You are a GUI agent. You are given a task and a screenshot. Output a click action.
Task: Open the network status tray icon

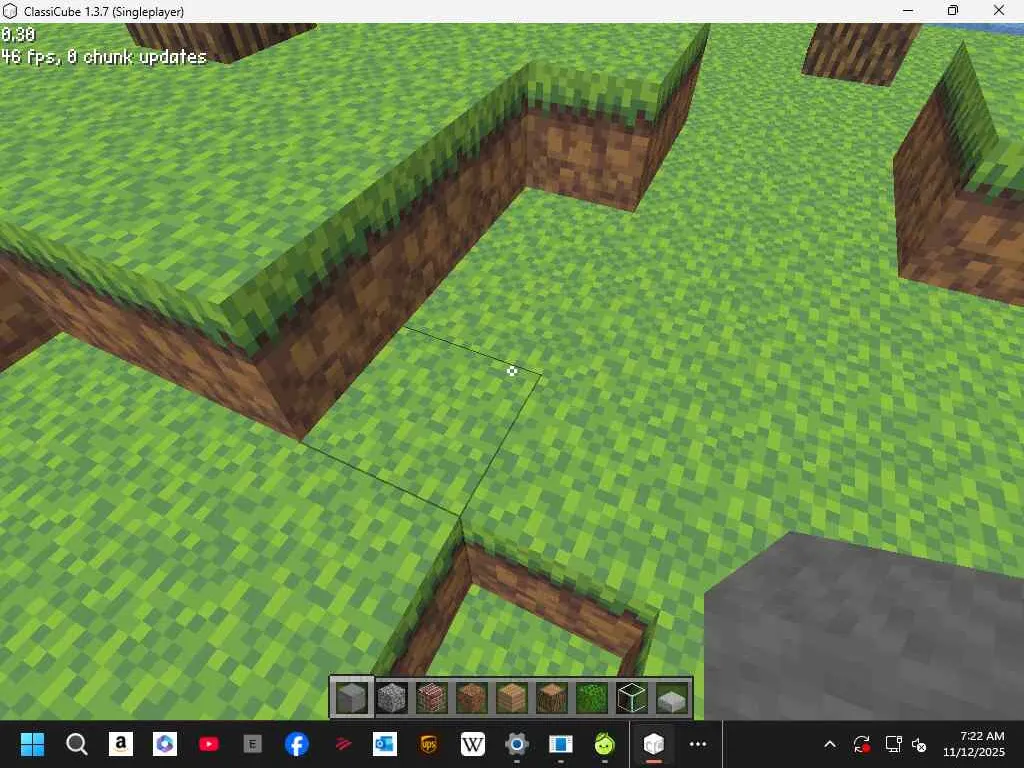[x=893, y=744]
